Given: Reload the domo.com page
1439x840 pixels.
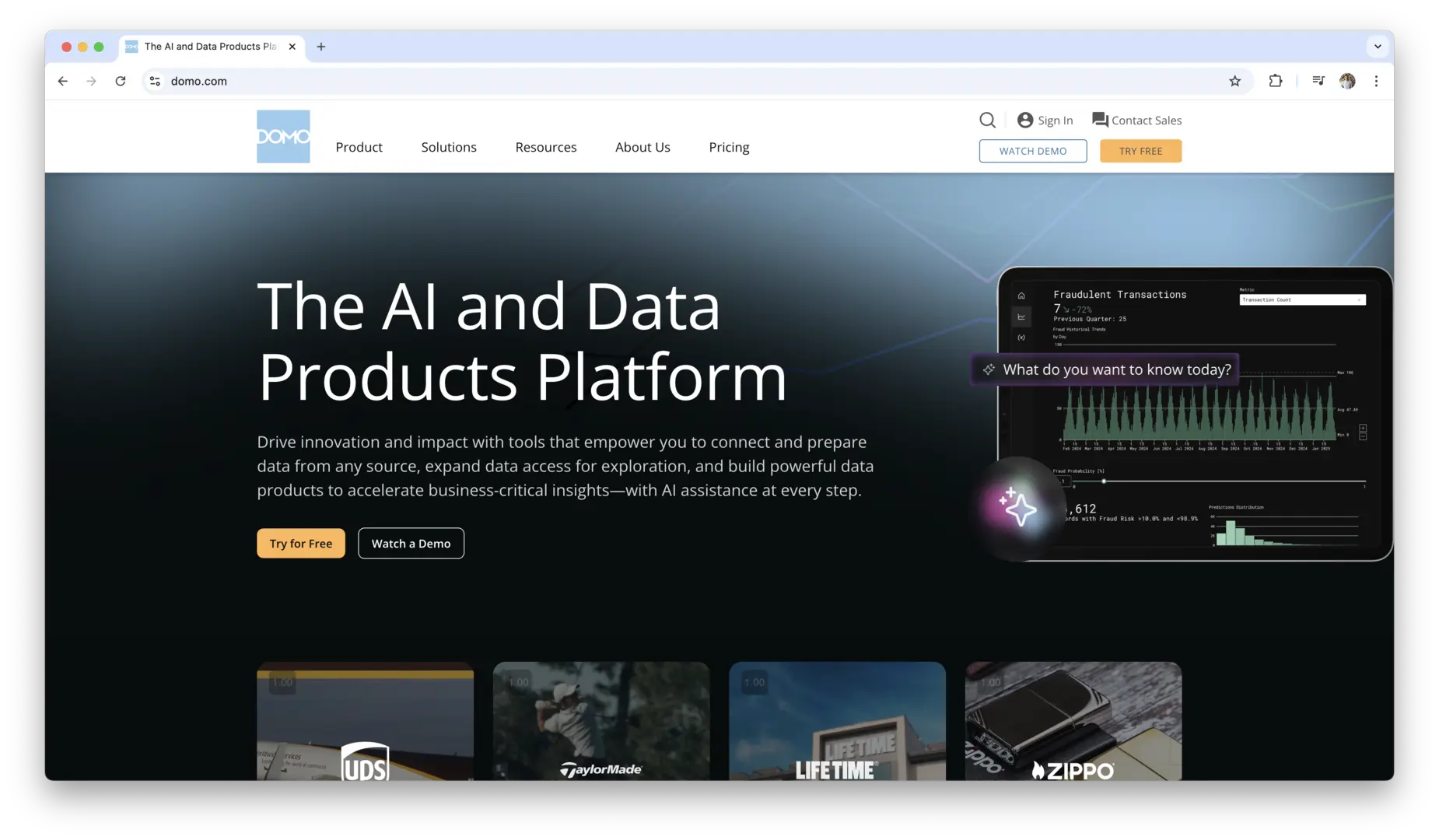Looking at the screenshot, I should tap(121, 81).
